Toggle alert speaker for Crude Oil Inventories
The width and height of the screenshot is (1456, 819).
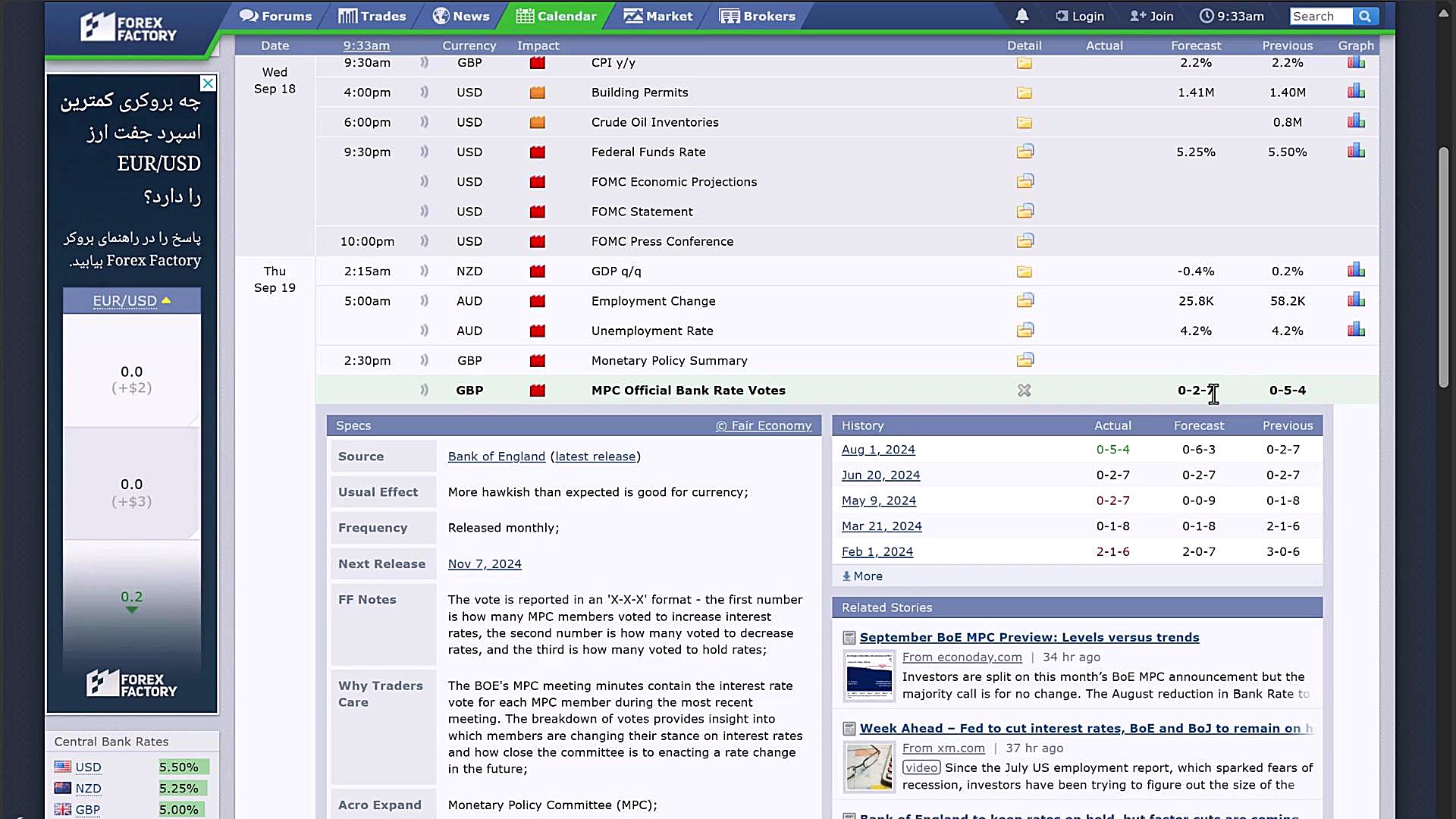point(425,121)
